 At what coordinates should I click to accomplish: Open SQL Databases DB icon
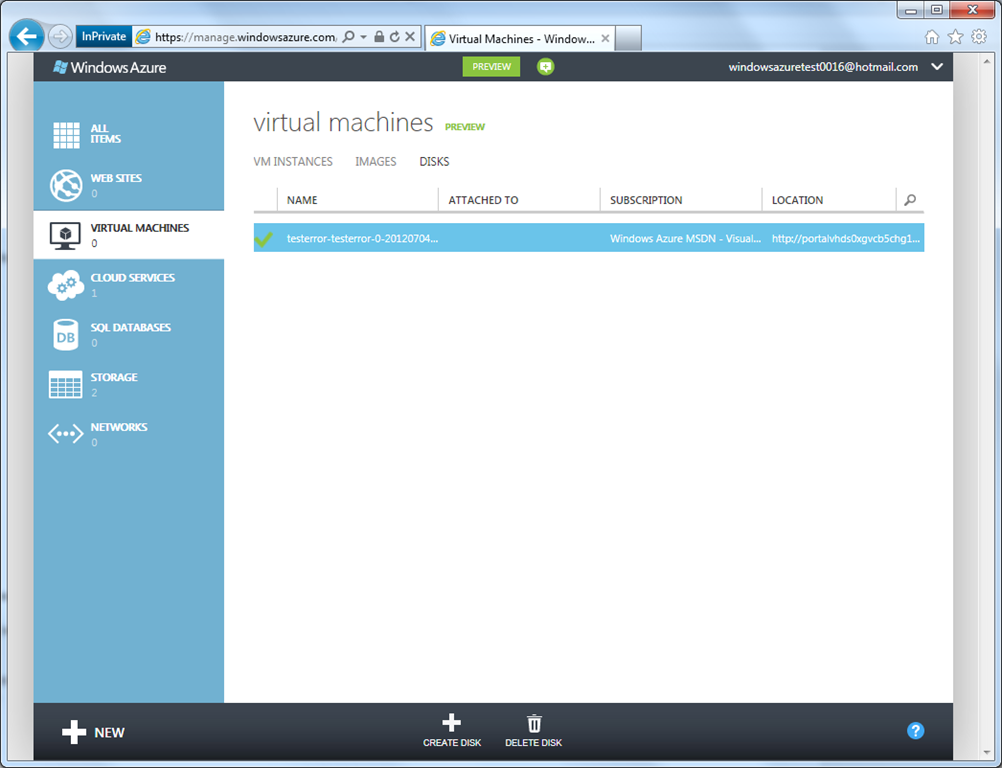click(66, 335)
